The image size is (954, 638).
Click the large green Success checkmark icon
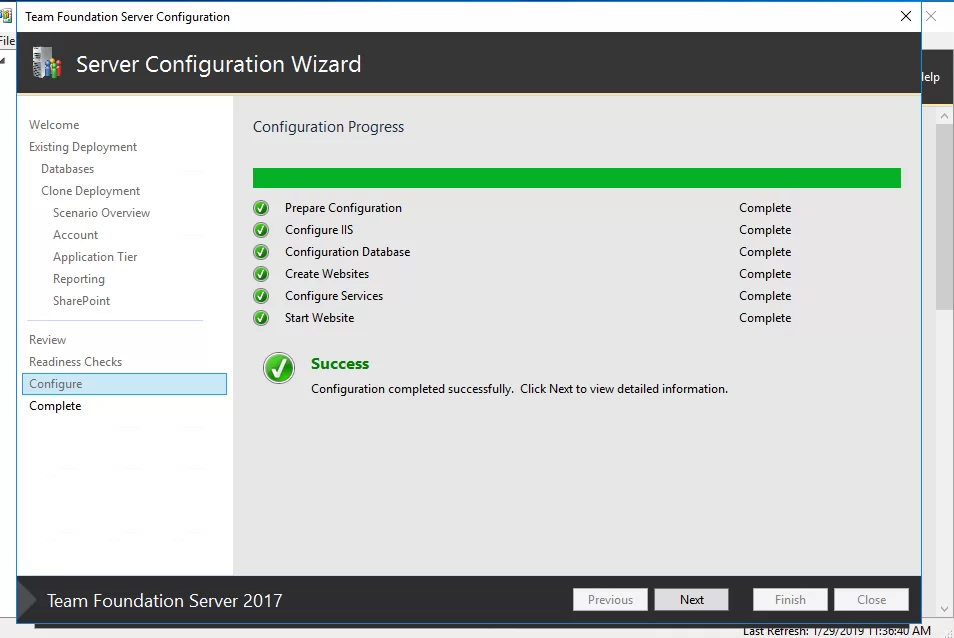point(279,368)
